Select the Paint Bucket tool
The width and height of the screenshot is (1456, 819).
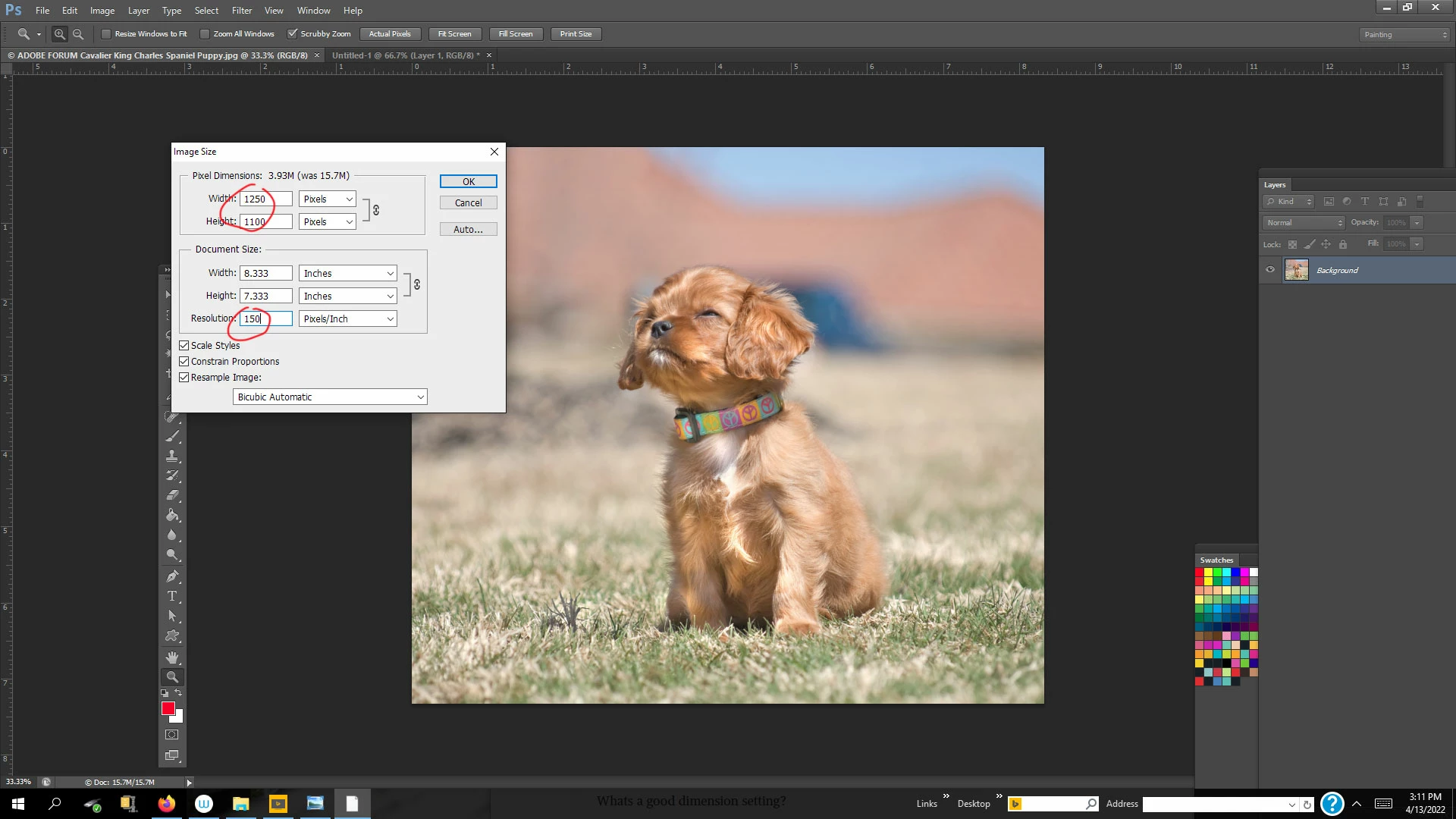click(173, 515)
